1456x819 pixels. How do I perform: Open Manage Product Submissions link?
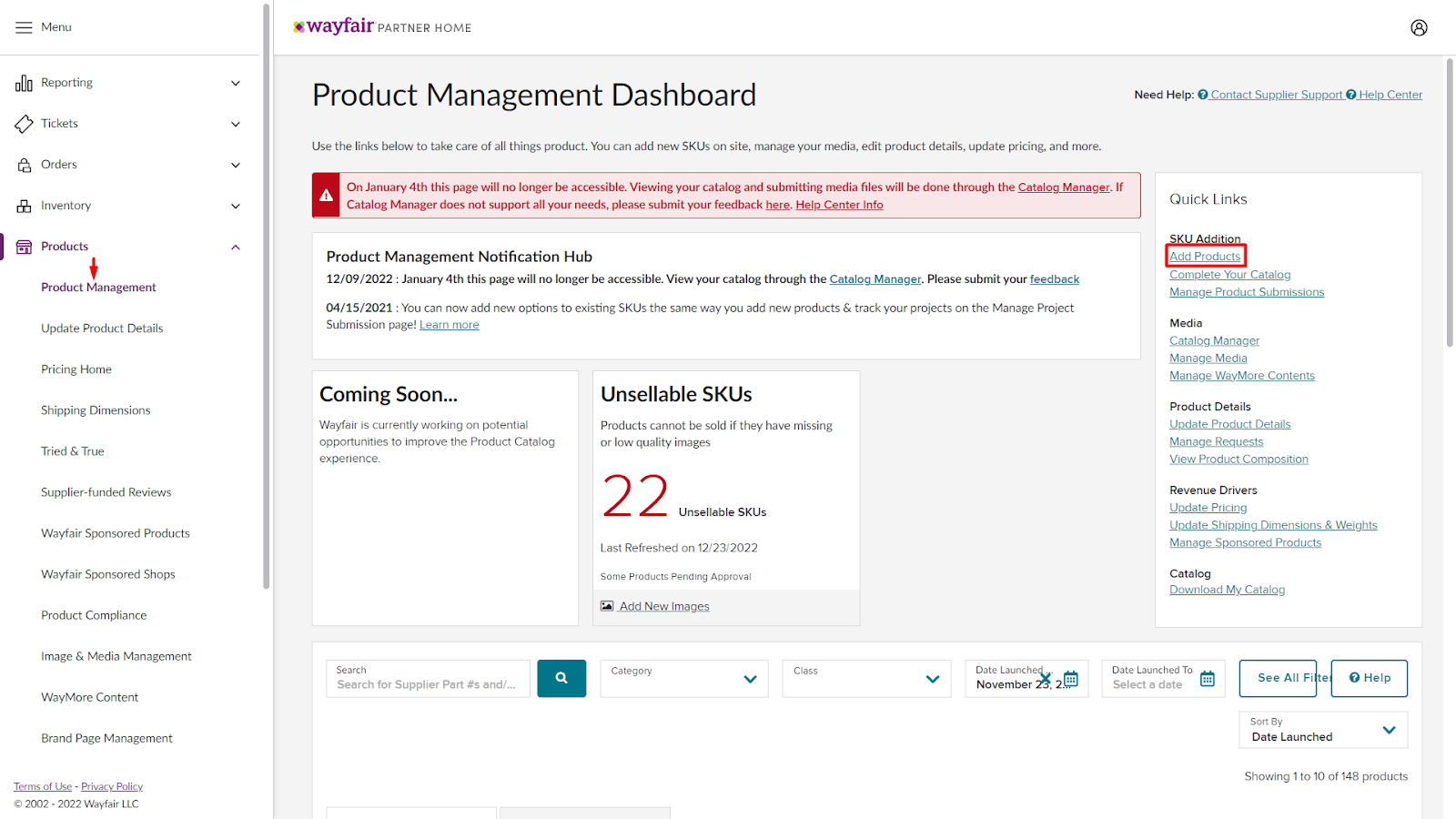[1247, 292]
